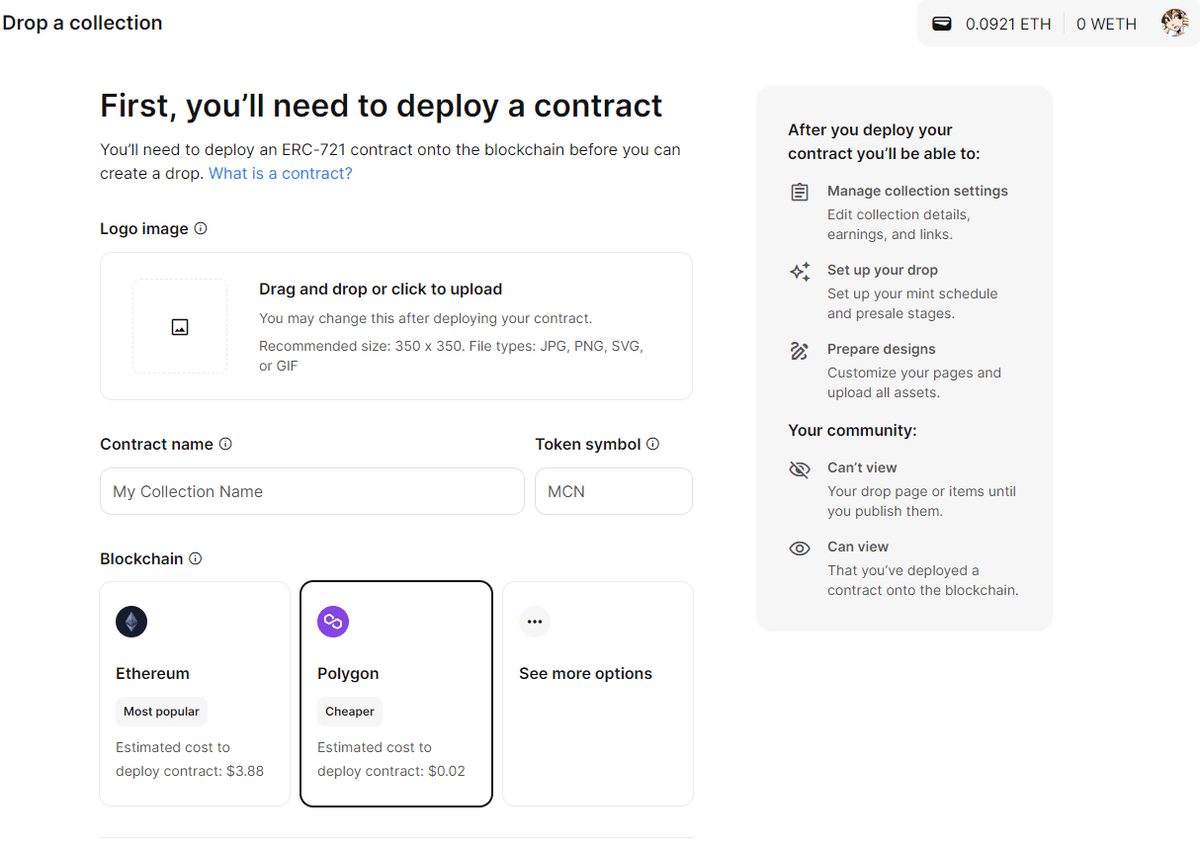Click the clipboard icon beside Manage collection settings
The height and width of the screenshot is (841, 1200).
[799, 192]
